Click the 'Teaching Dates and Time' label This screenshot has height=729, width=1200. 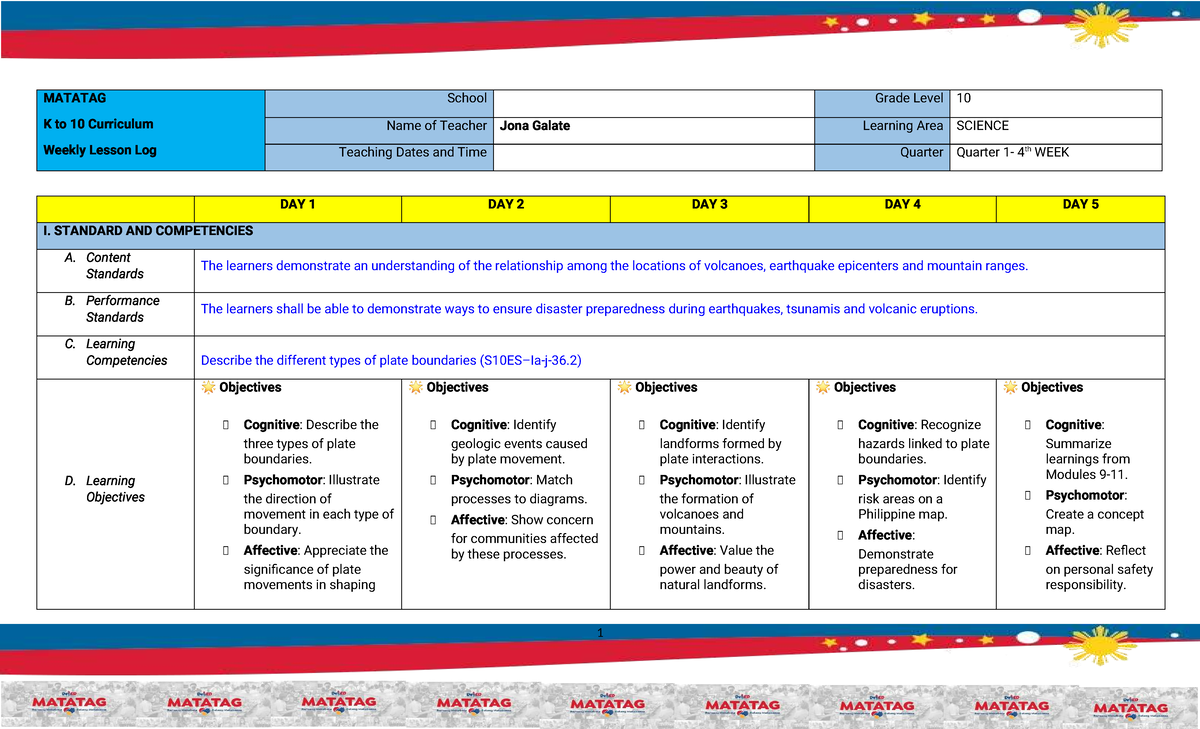tap(413, 152)
